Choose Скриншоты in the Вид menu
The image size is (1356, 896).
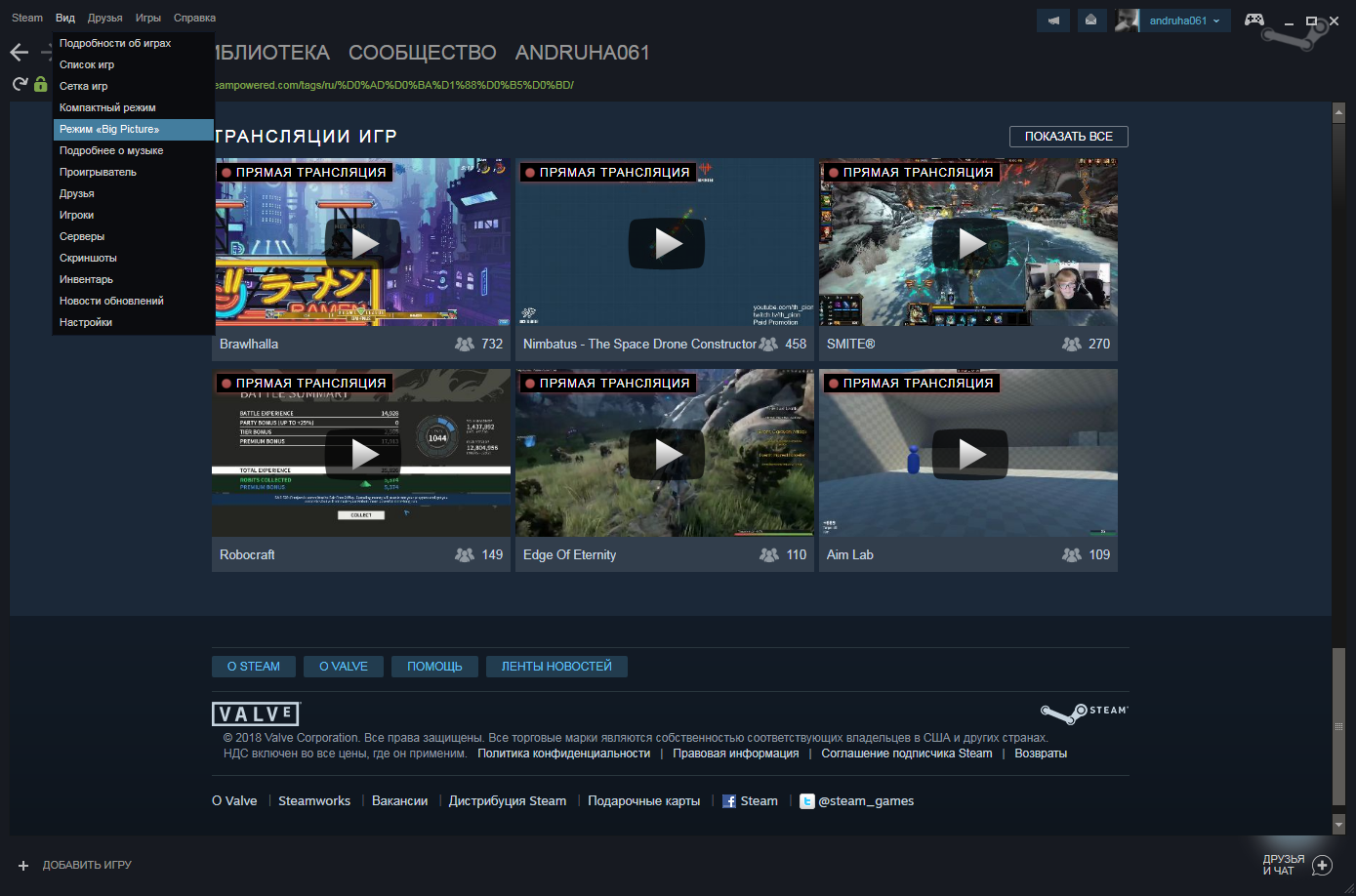pos(88,258)
